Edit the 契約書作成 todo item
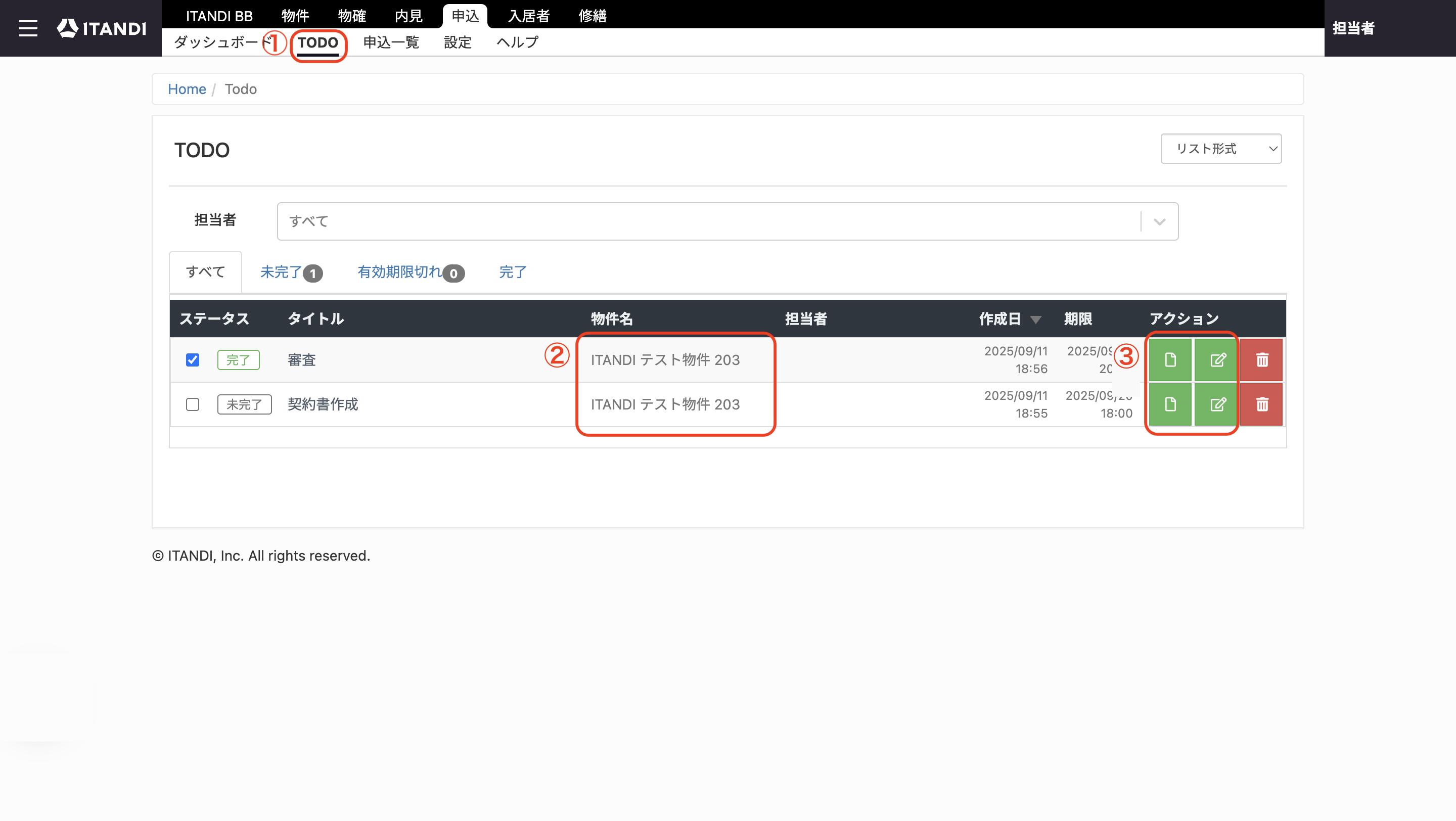 pyautogui.click(x=1216, y=404)
